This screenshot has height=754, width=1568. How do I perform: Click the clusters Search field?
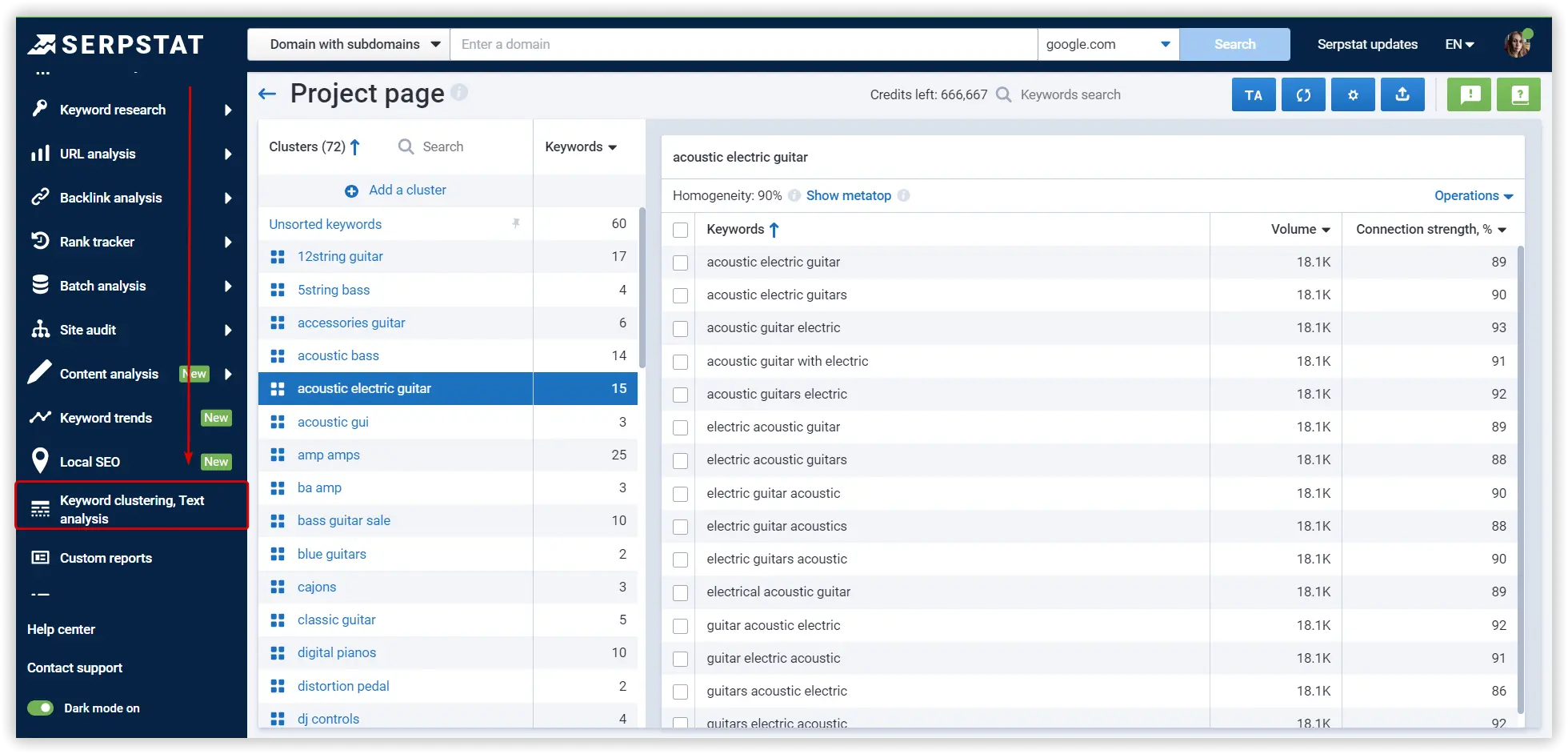[442, 146]
